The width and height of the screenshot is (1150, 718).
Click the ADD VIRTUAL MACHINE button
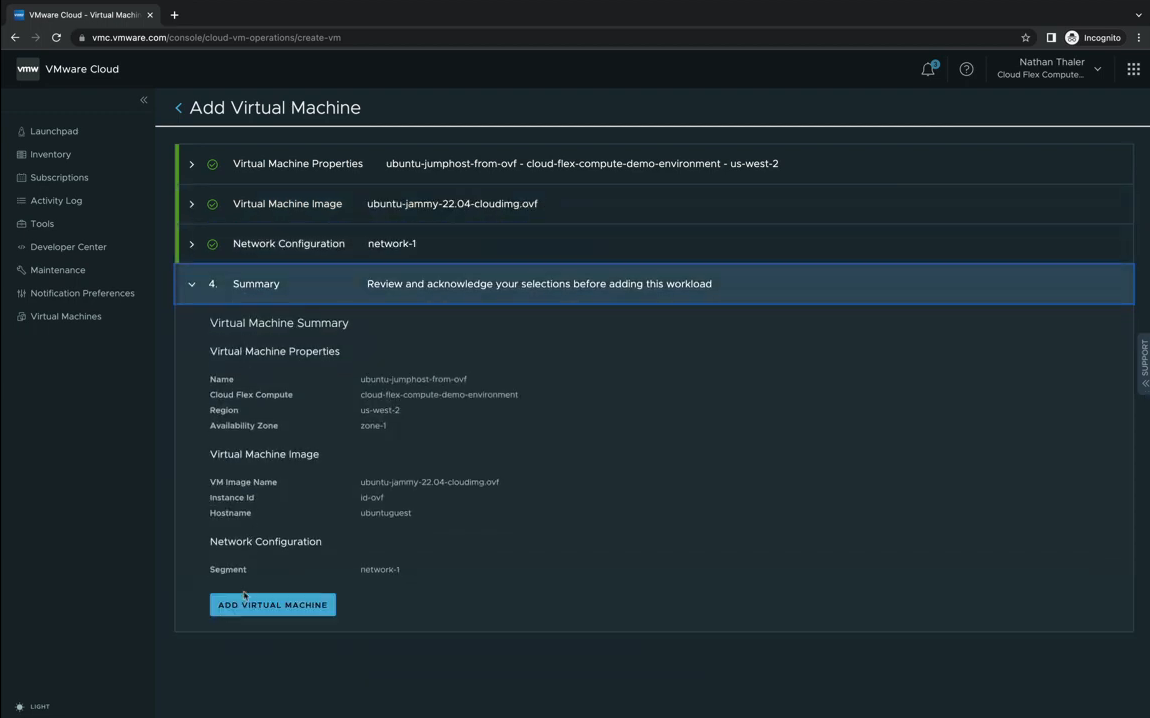click(x=273, y=605)
